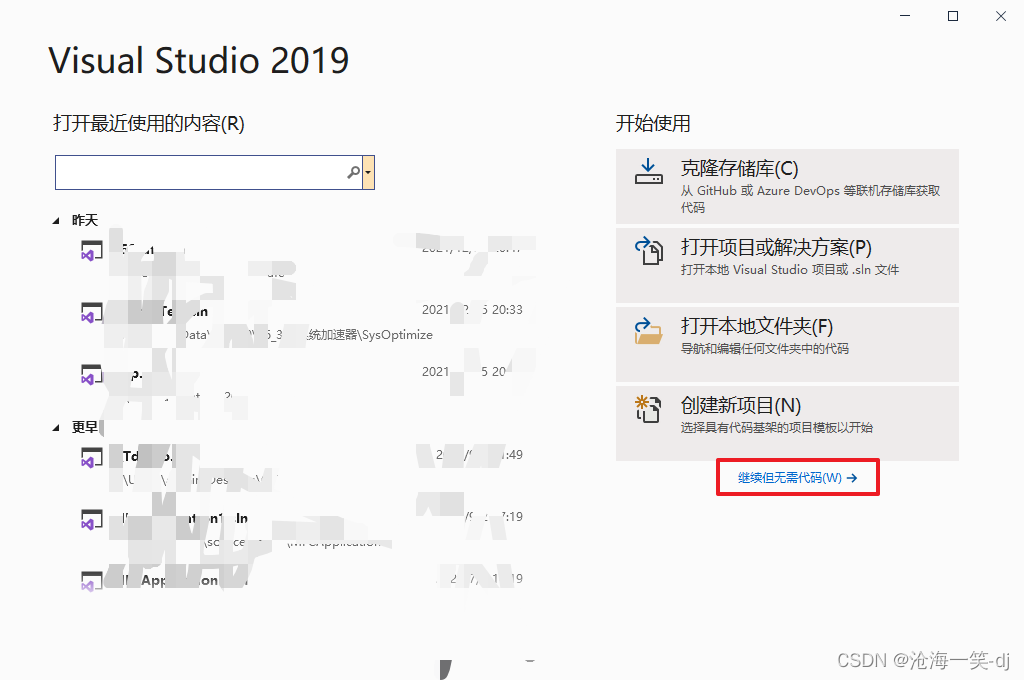Viewport: 1024px width, 680px height.
Task: Open 创建新项目(N) card
Action: (787, 423)
